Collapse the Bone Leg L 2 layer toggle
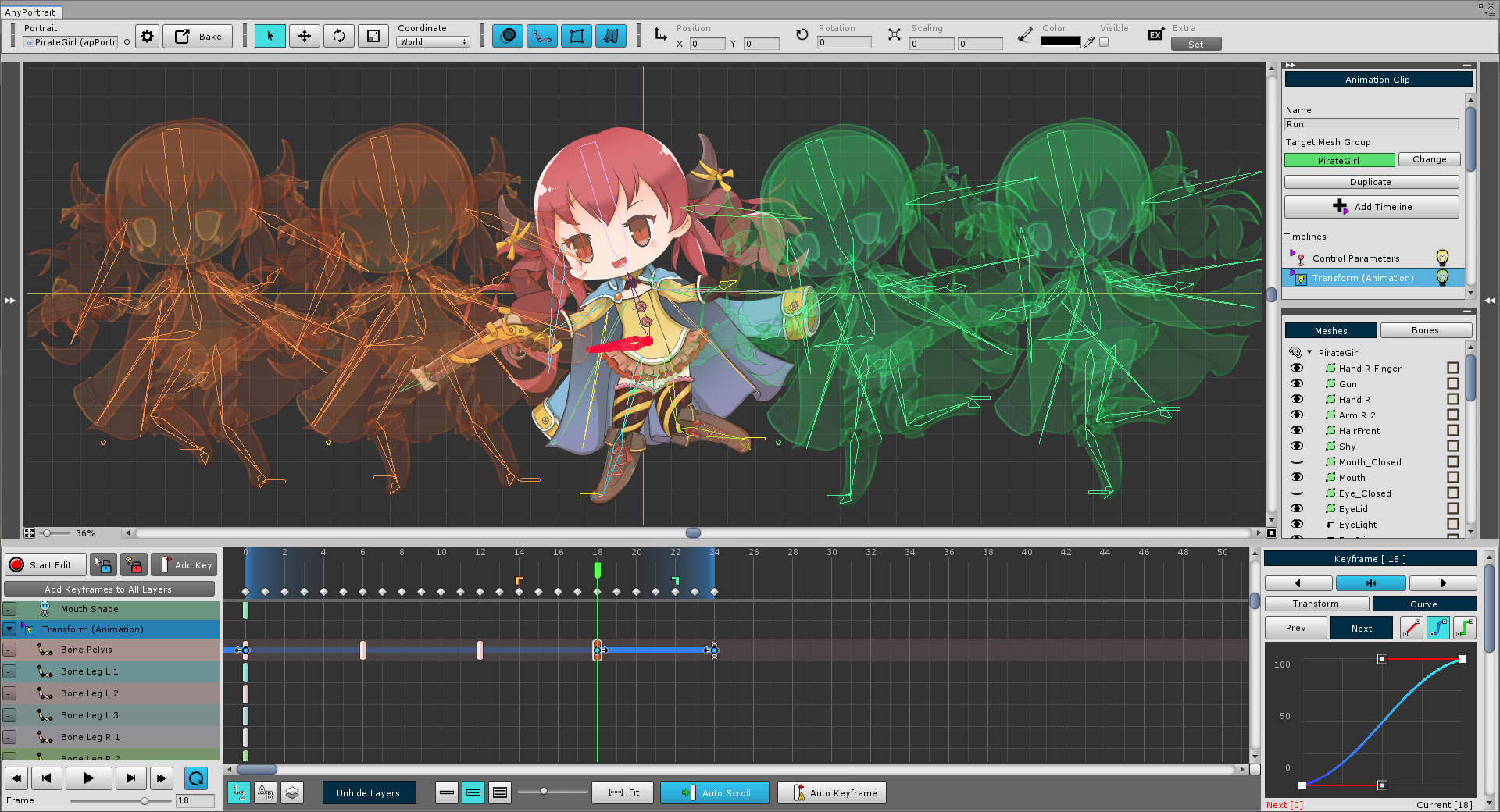1500x812 pixels. [x=9, y=693]
